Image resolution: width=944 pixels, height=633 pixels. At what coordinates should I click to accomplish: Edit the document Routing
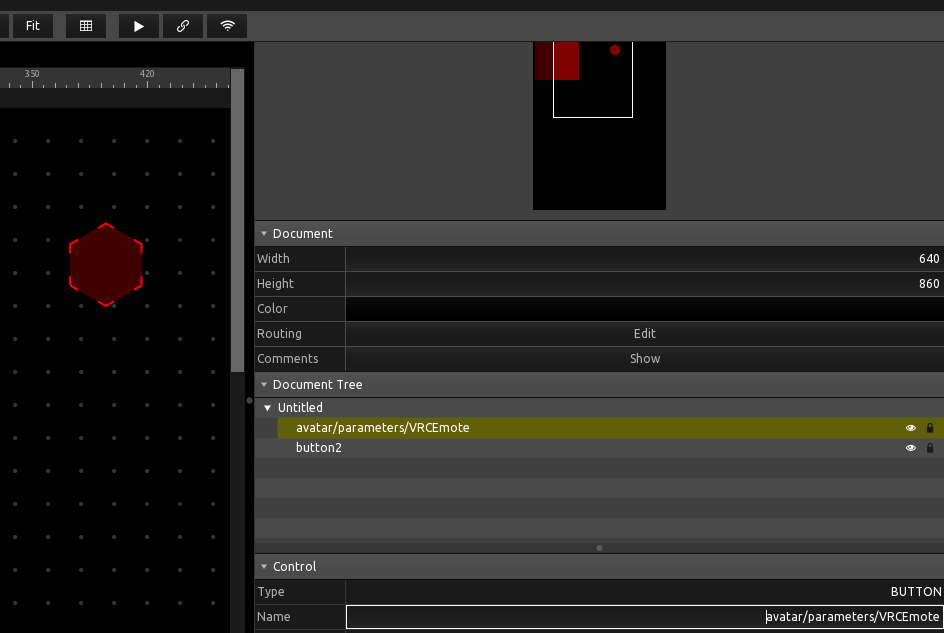click(x=644, y=333)
